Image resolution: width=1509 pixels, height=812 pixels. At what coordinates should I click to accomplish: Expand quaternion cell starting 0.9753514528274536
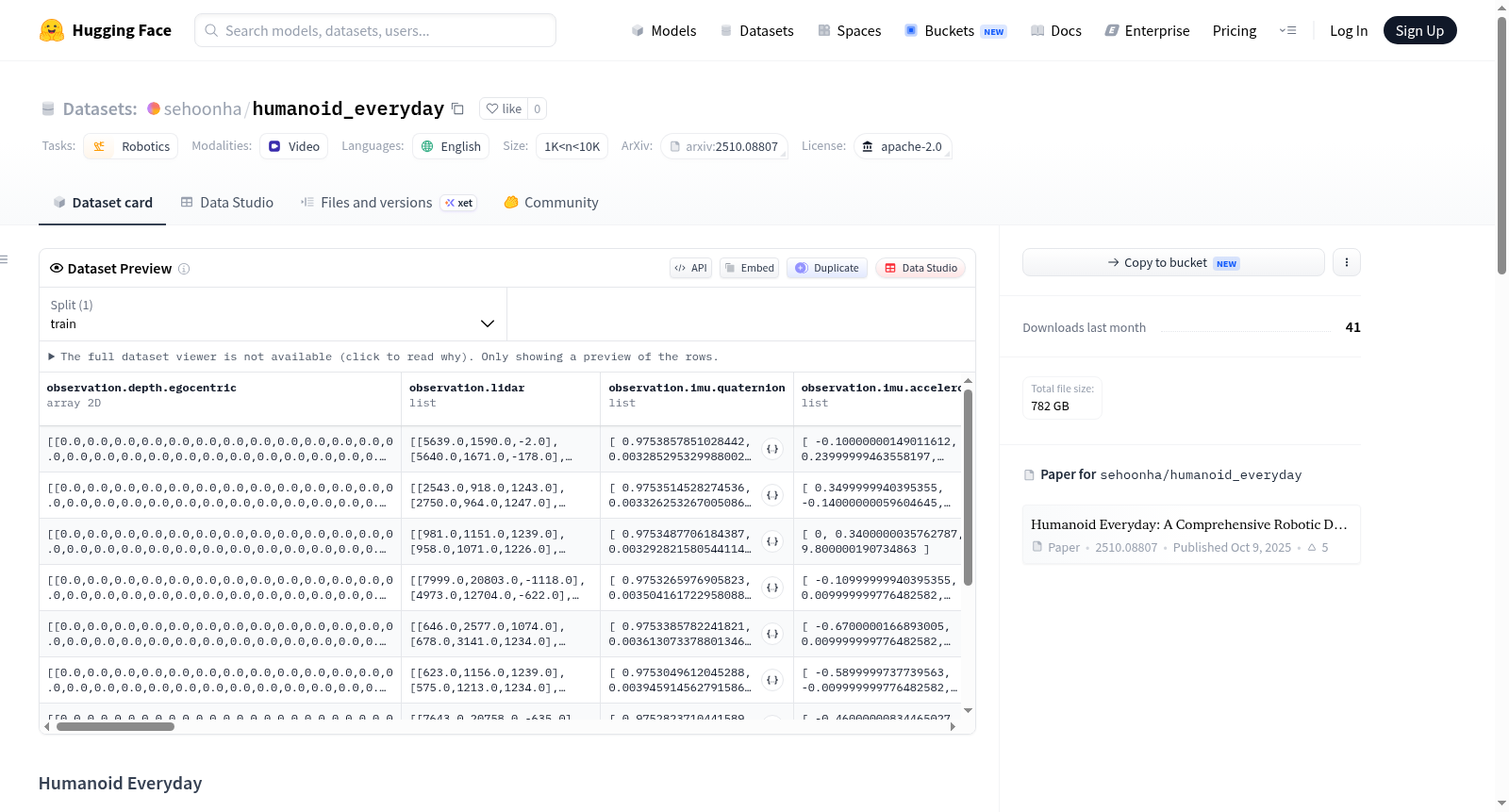[772, 495]
